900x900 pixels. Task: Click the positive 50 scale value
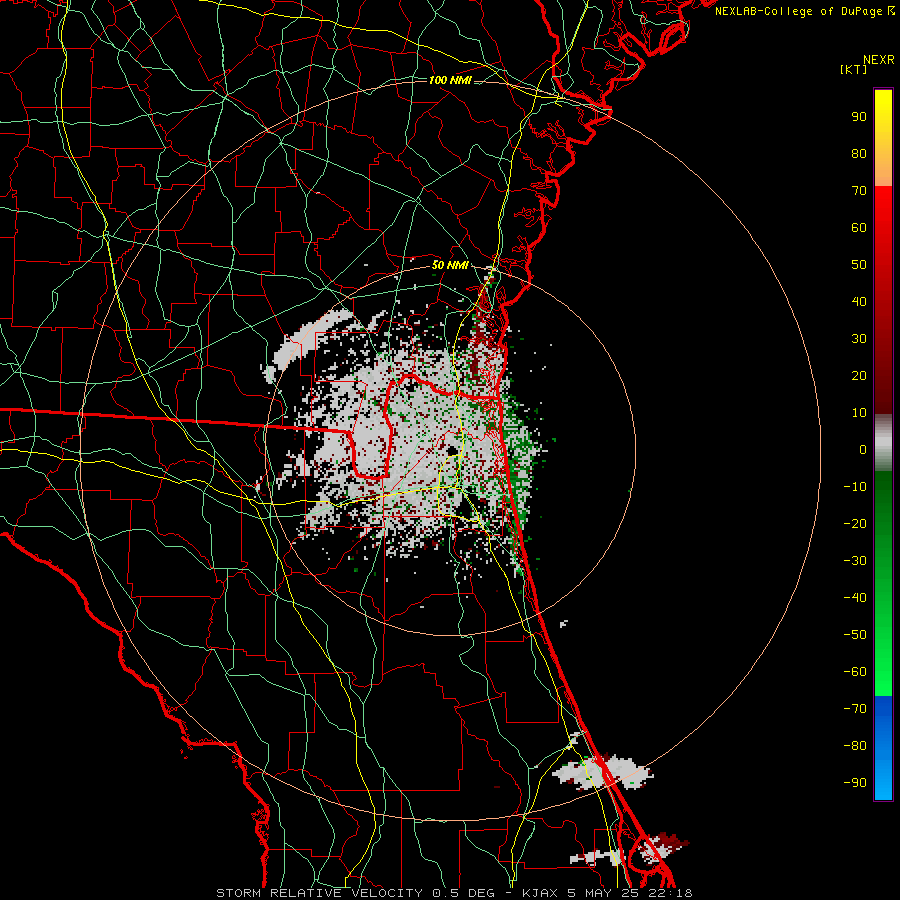pyautogui.click(x=859, y=265)
